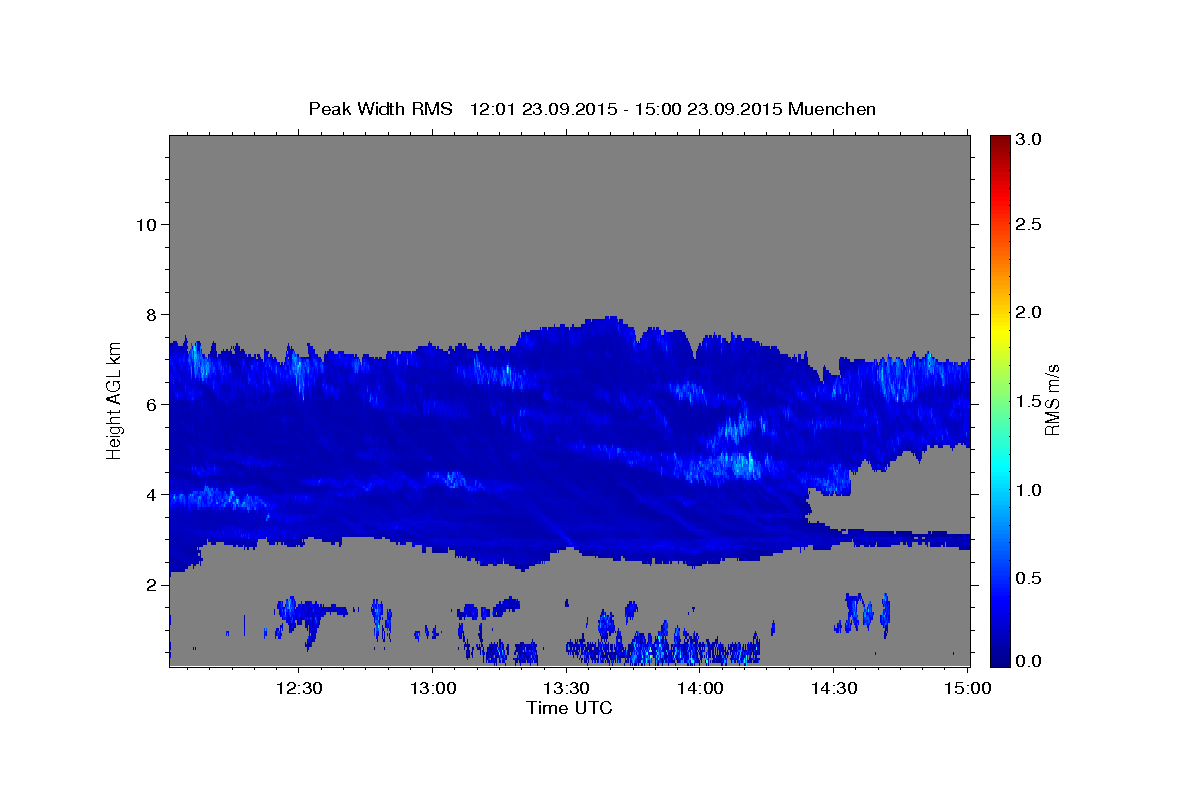The width and height of the screenshot is (1200, 800).
Task: Click the '15:00' time axis label
Action: 967,688
